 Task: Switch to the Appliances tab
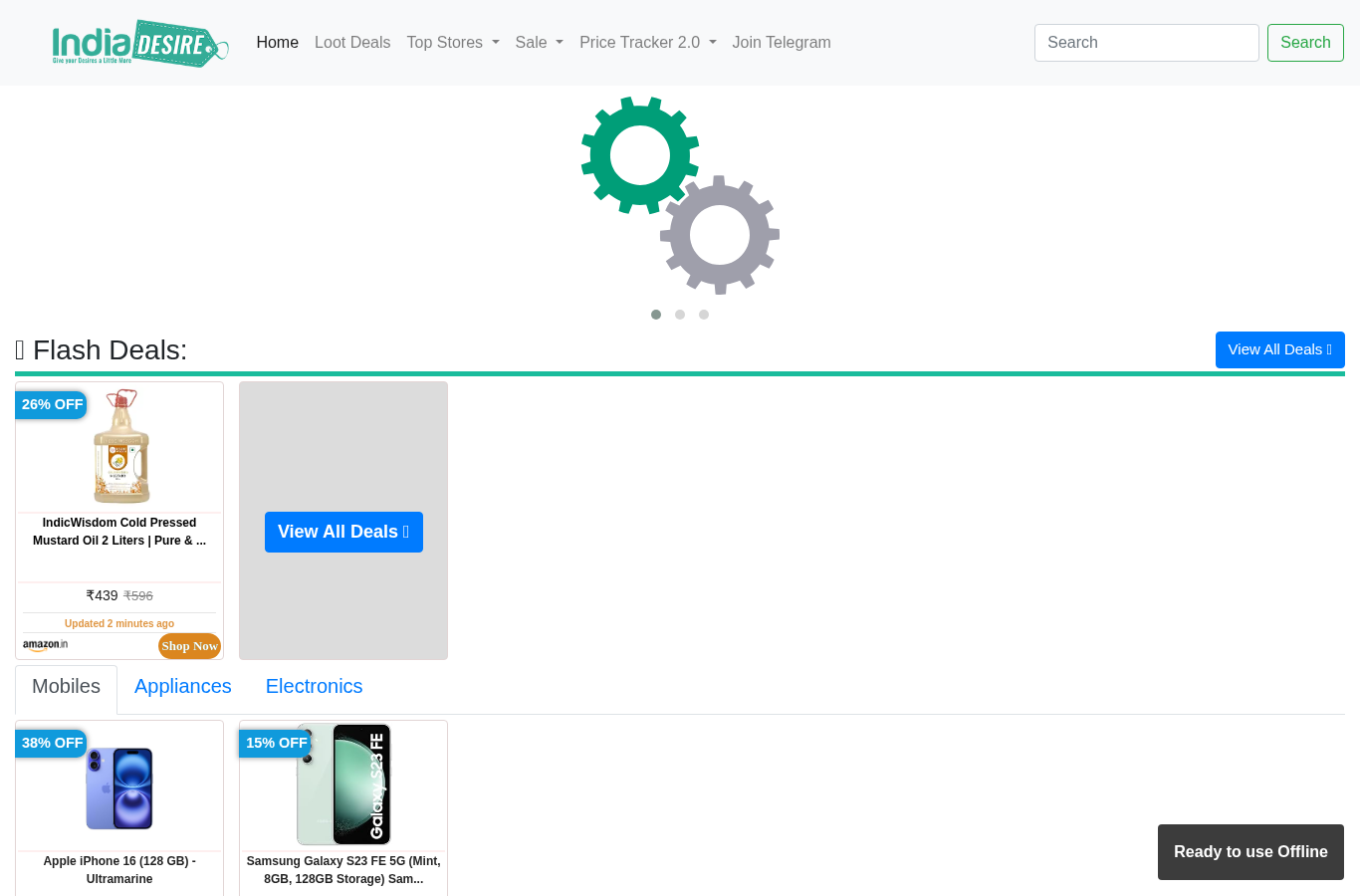point(183,687)
